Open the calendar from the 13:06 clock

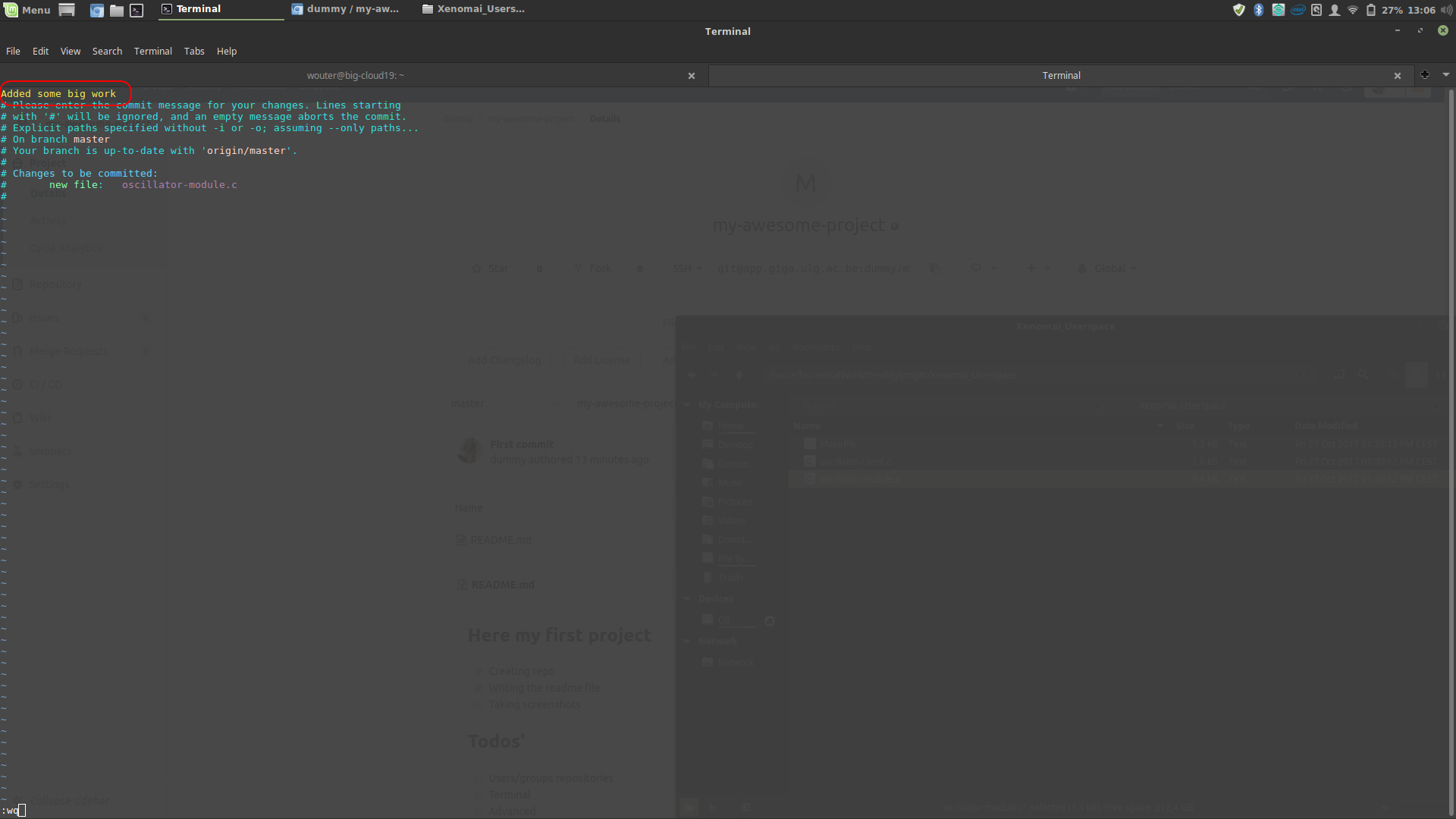[1421, 10]
